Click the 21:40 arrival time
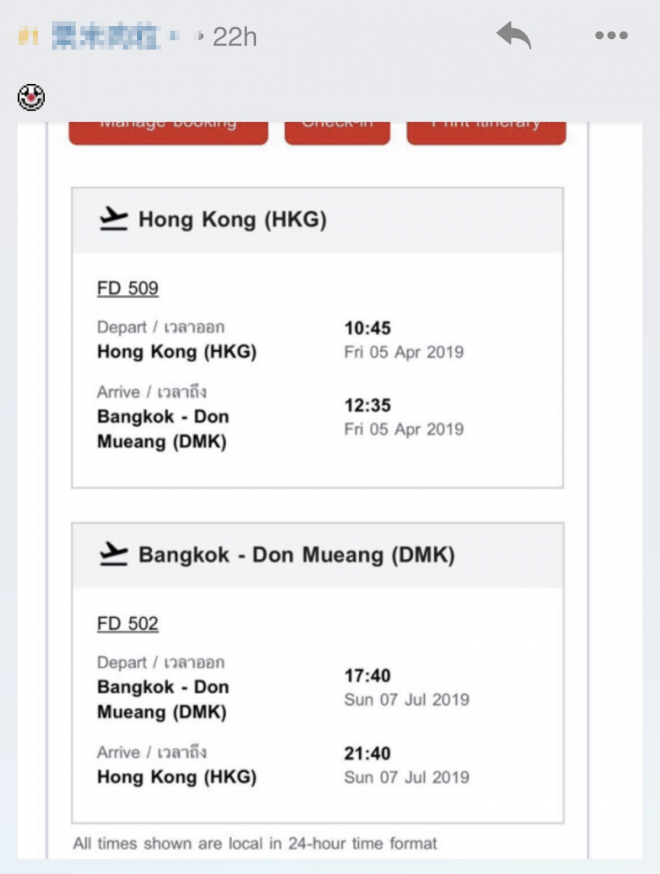This screenshot has width=660, height=874. [367, 754]
